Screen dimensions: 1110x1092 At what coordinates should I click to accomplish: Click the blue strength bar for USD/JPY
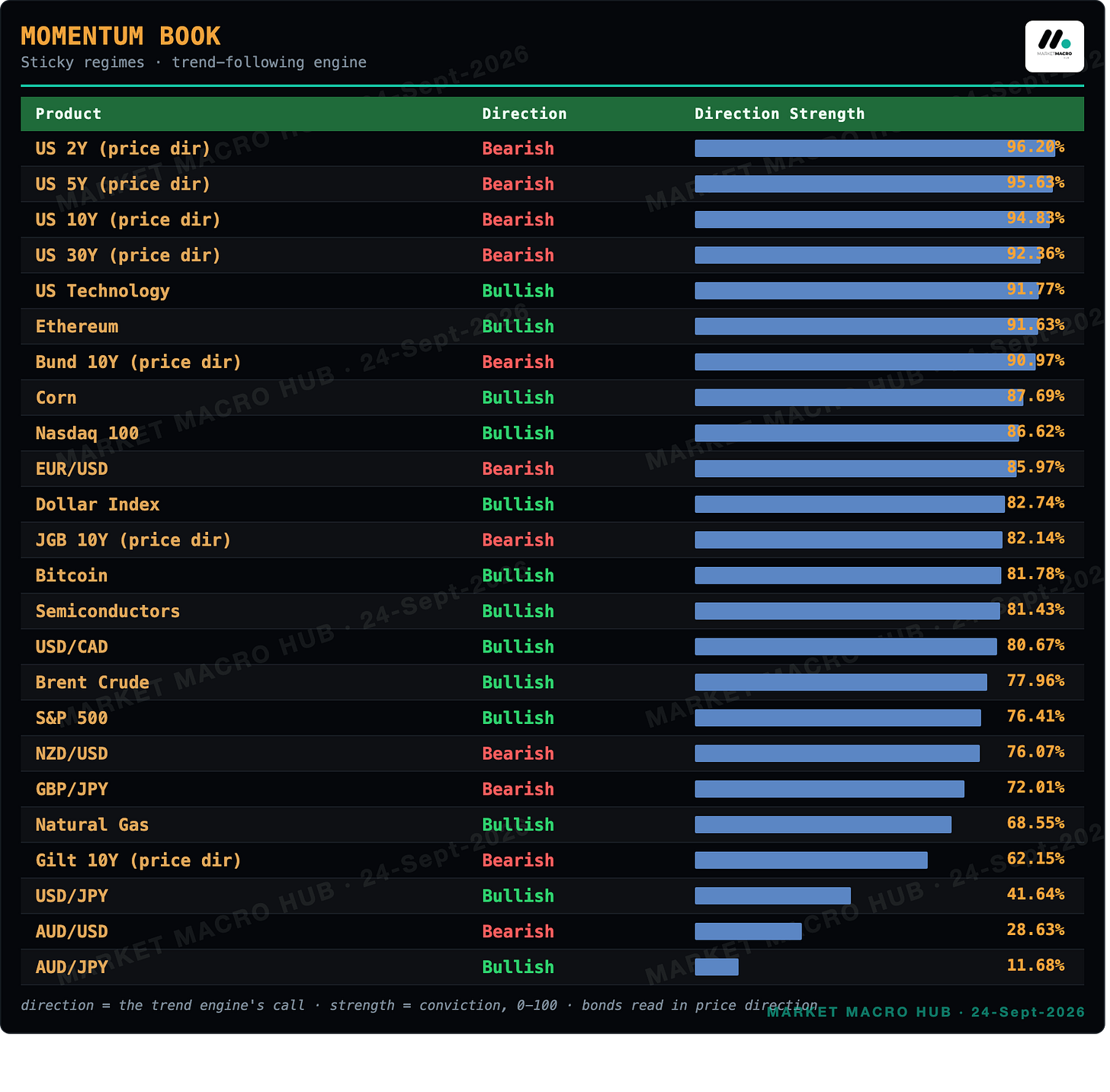773,895
